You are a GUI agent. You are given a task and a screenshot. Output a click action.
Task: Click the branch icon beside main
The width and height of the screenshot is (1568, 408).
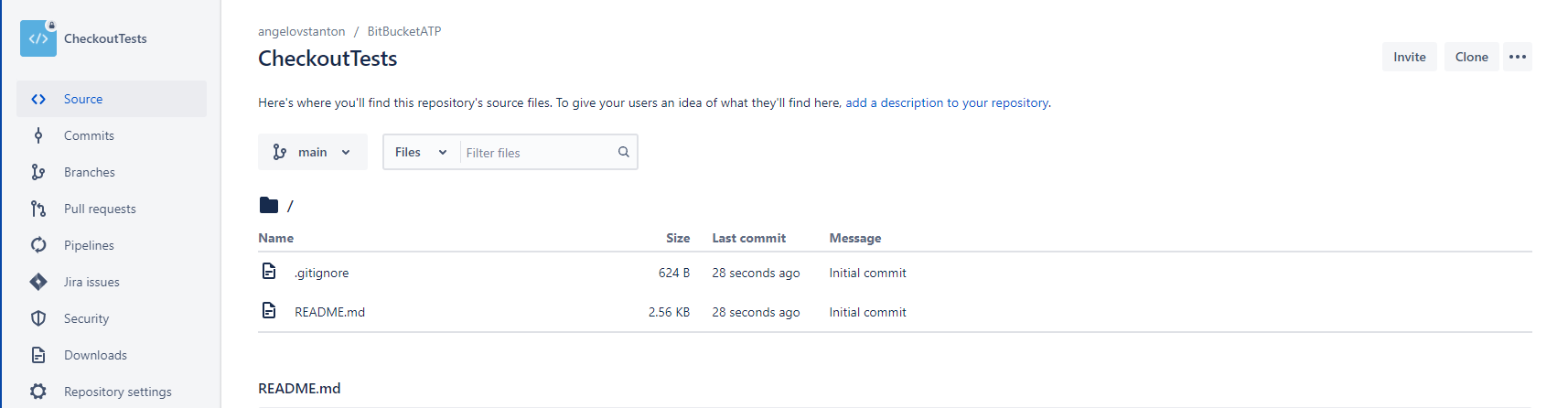pos(280,152)
